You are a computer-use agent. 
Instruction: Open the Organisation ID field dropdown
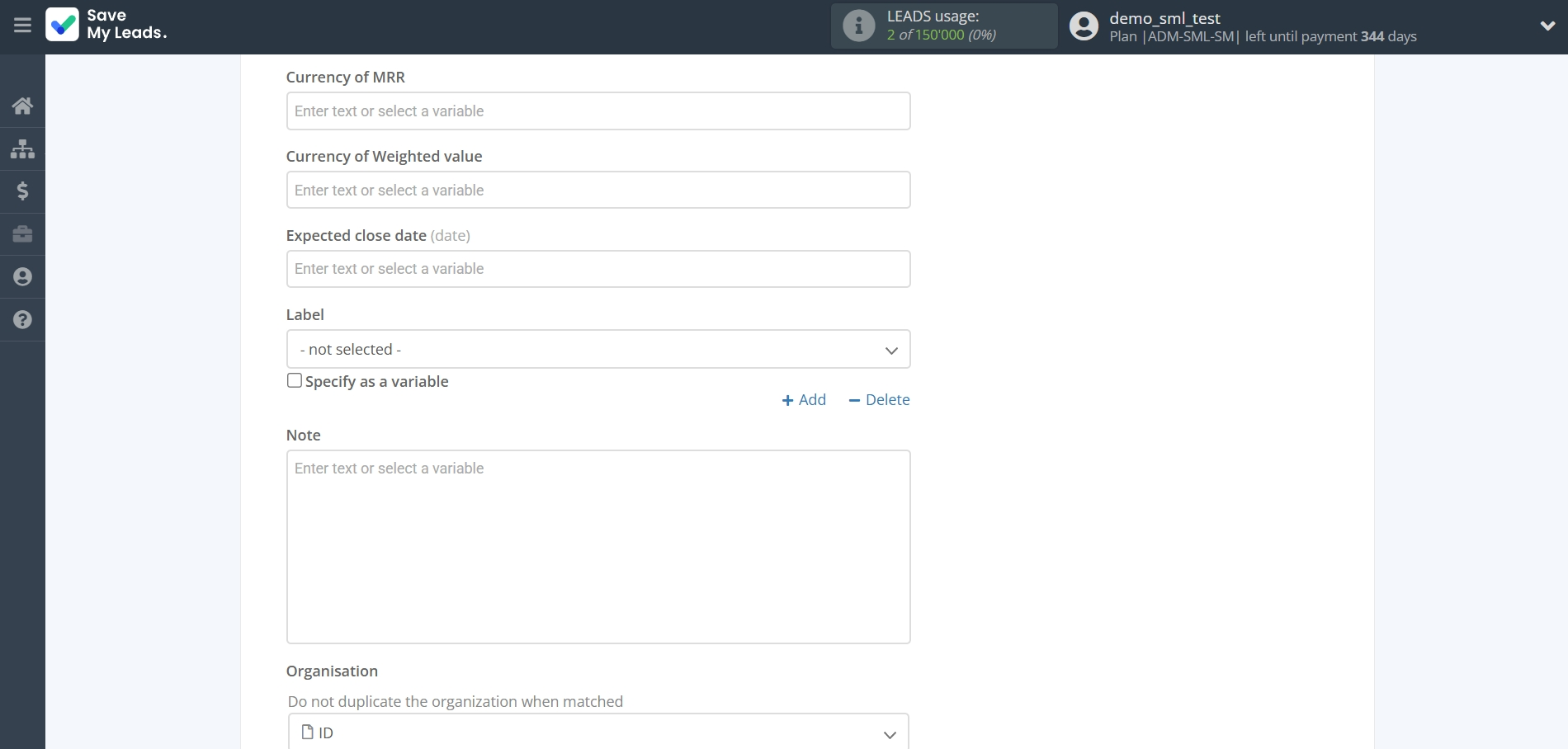click(x=597, y=733)
